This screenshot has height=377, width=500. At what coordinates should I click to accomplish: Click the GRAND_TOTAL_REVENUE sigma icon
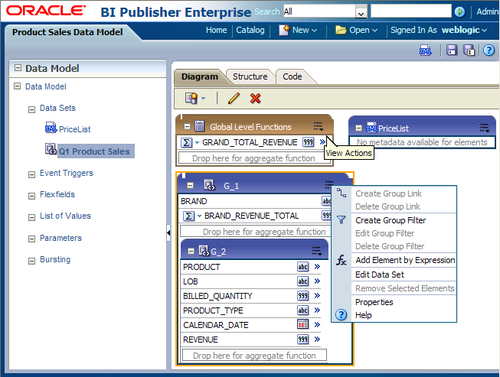pyautogui.click(x=186, y=143)
